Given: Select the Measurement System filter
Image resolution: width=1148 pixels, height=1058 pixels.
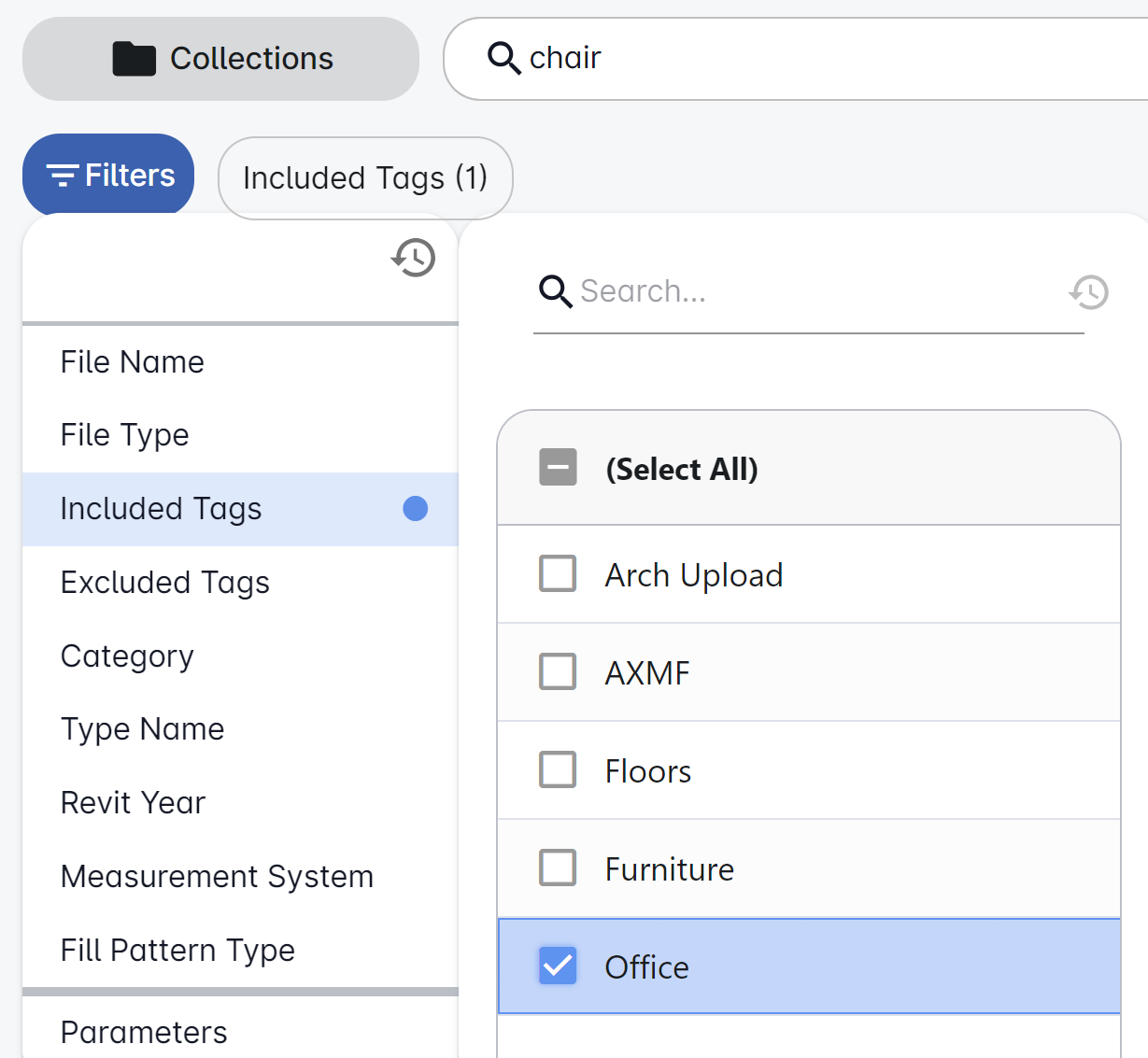Looking at the screenshot, I should (217, 877).
